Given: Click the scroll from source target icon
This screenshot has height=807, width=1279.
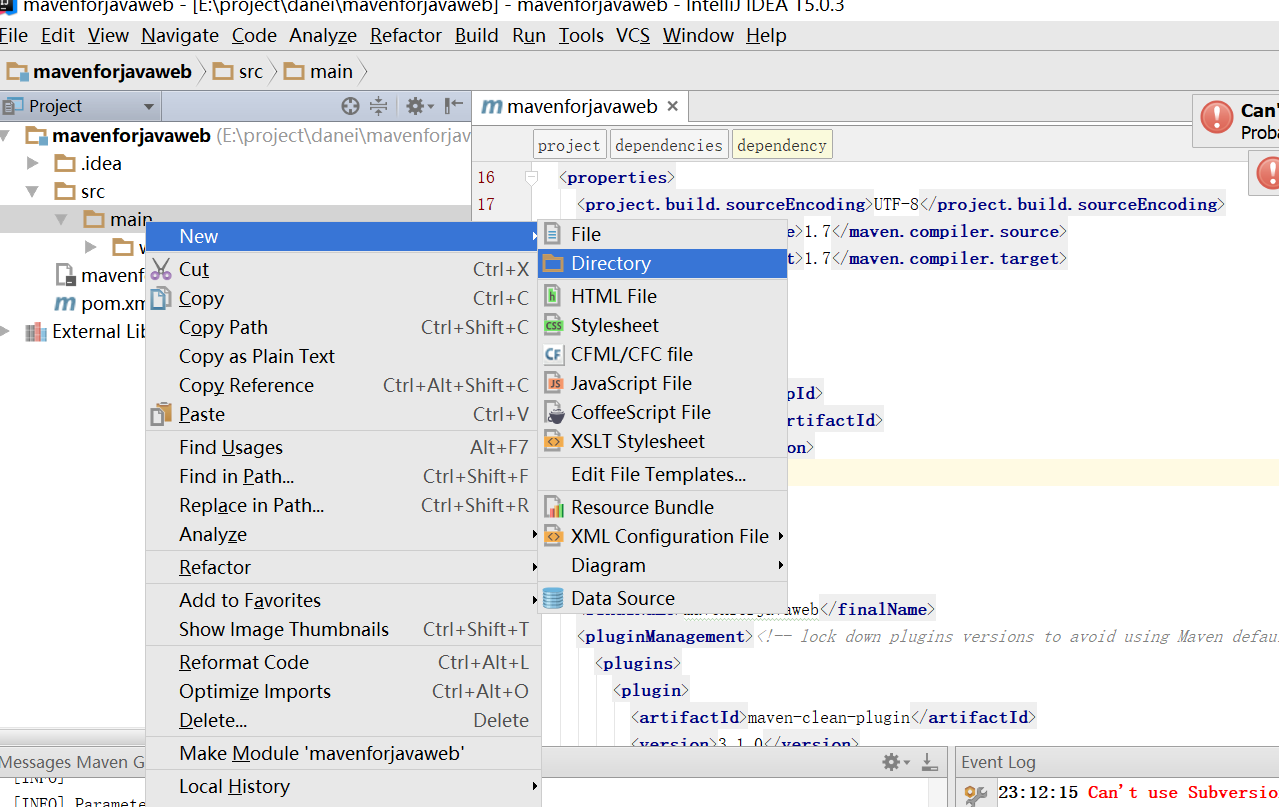Looking at the screenshot, I should (x=350, y=106).
